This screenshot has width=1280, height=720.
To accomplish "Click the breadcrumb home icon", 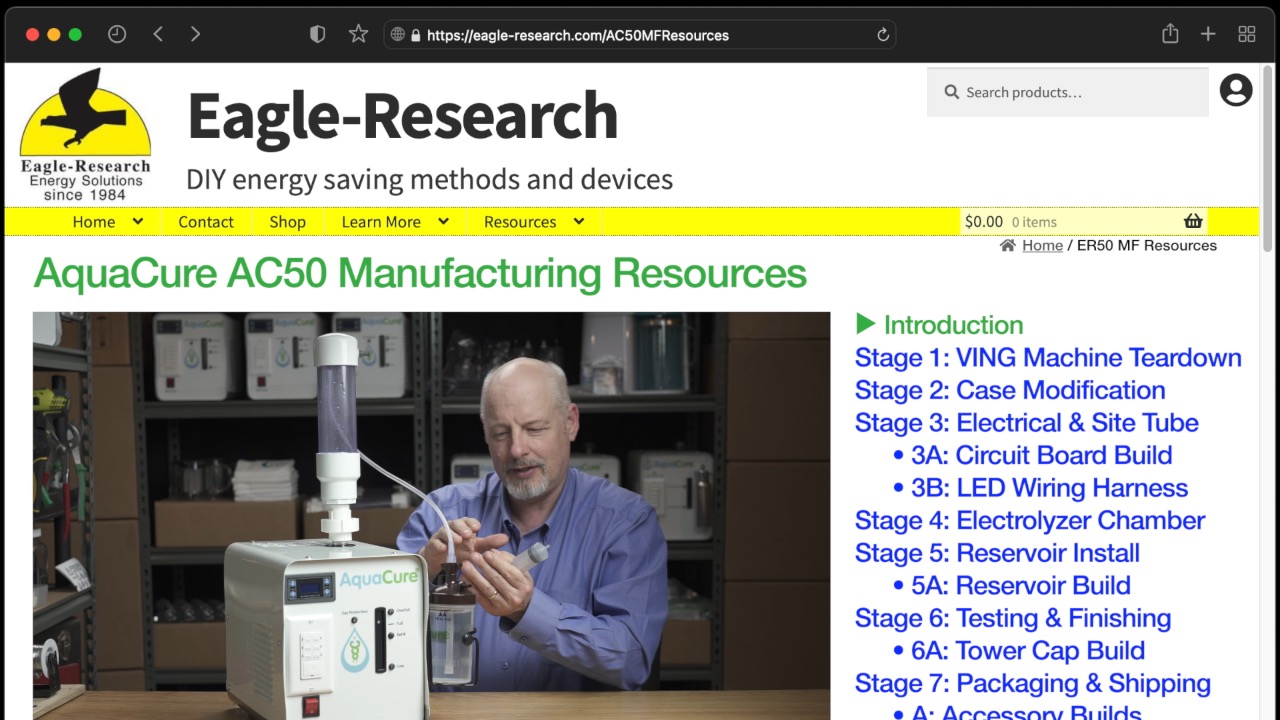I will 1008,245.
